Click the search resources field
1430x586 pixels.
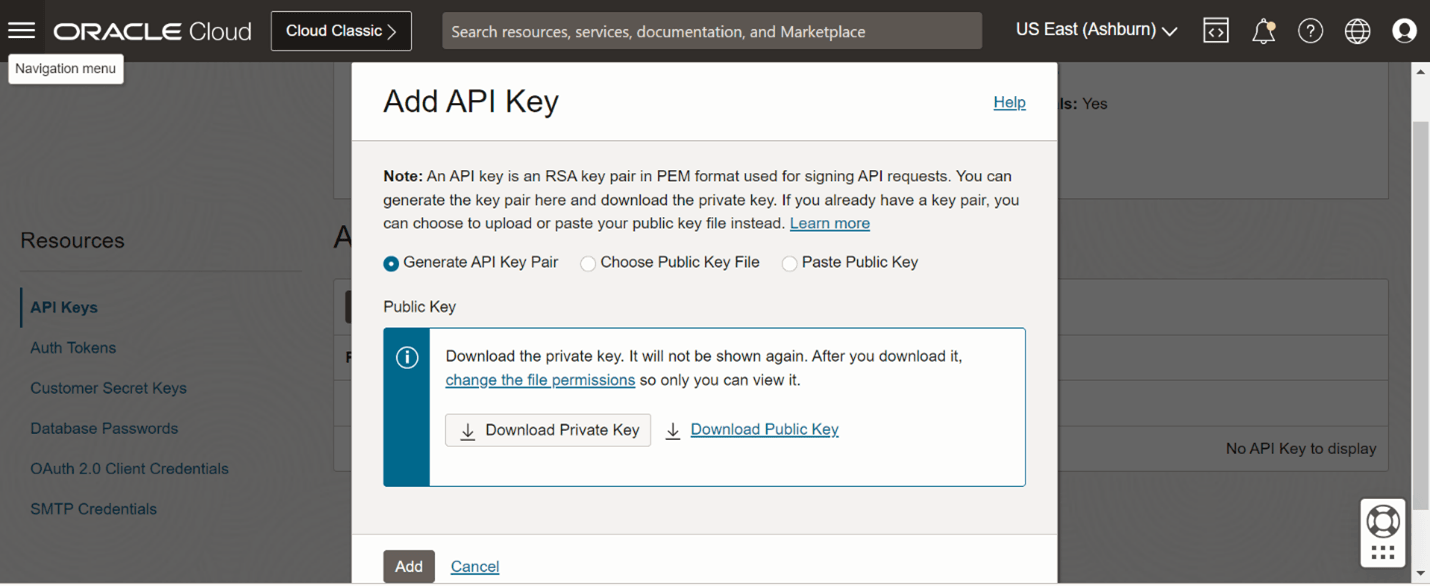pyautogui.click(x=712, y=30)
